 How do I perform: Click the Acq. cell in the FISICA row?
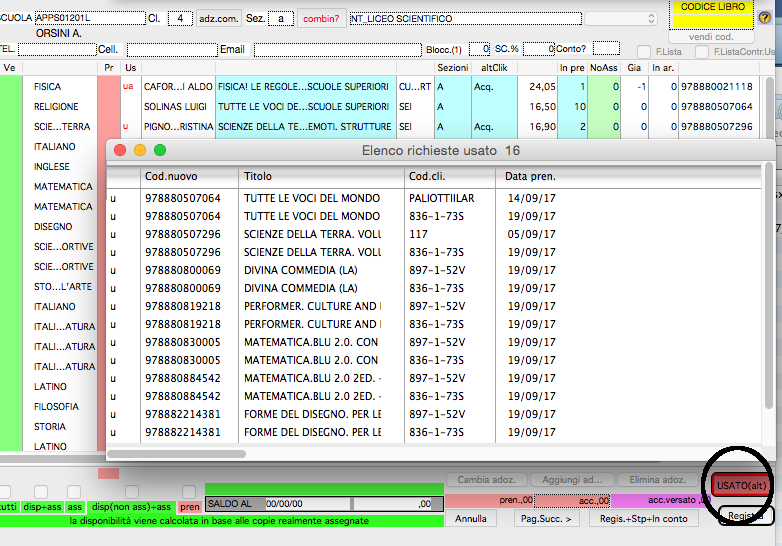coord(494,87)
